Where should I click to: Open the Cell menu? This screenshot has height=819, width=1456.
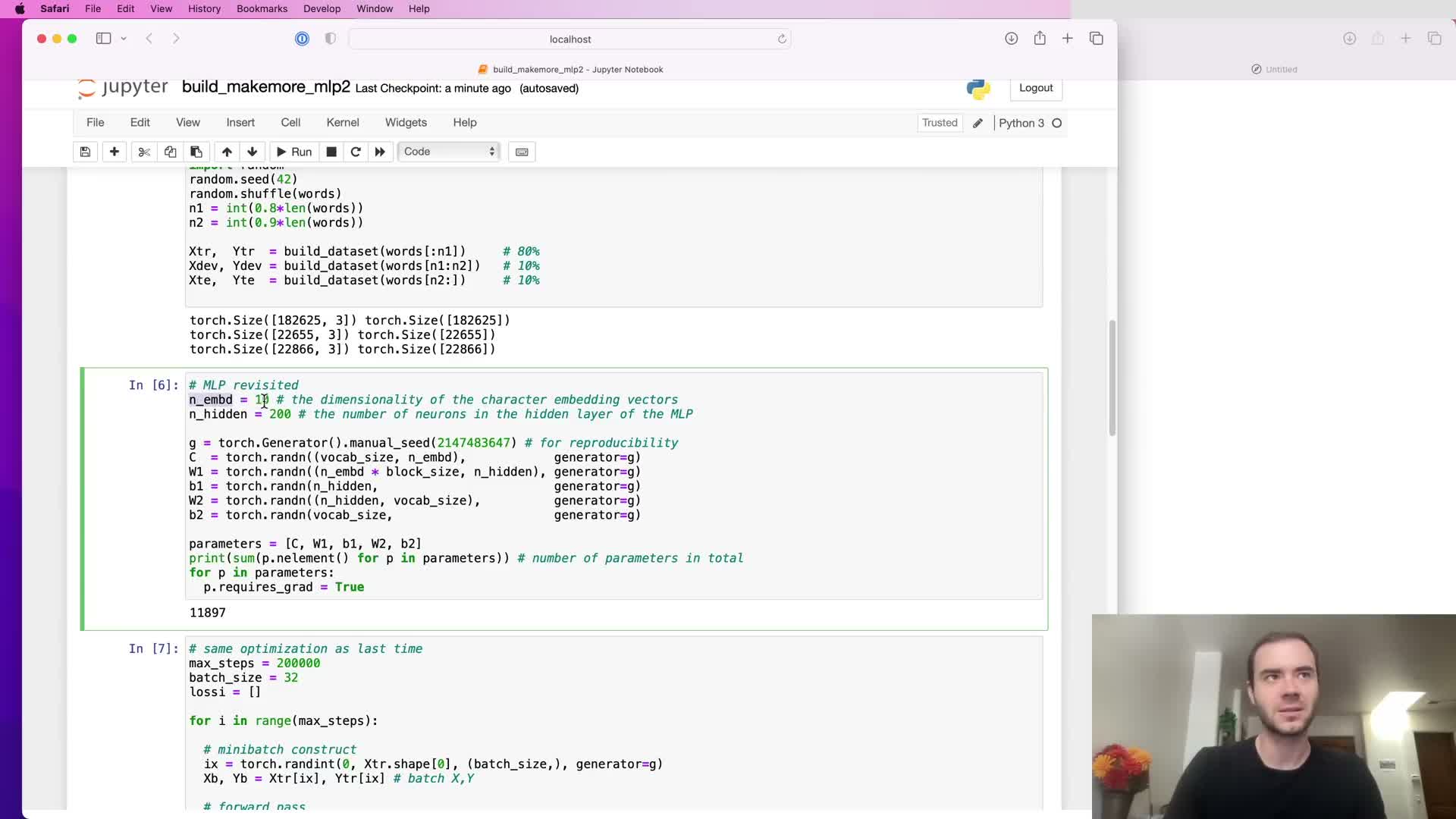tap(290, 123)
